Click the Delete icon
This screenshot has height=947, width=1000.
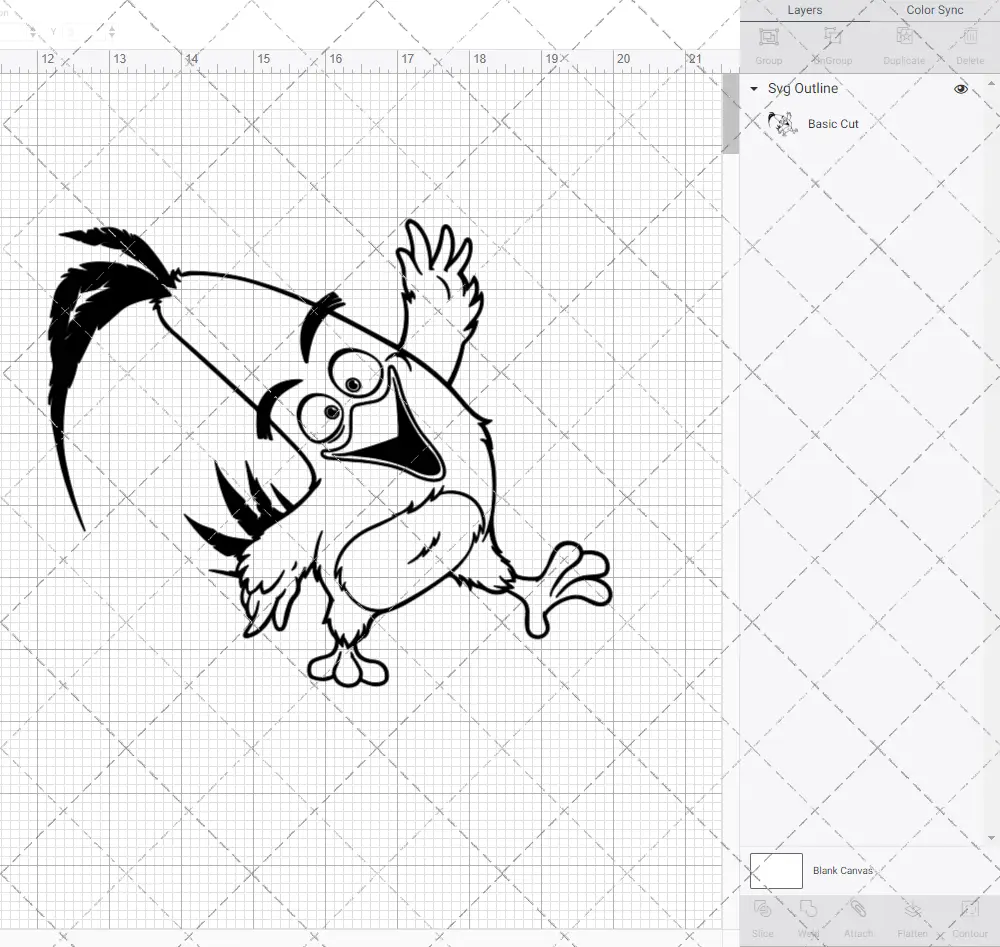coord(969,37)
